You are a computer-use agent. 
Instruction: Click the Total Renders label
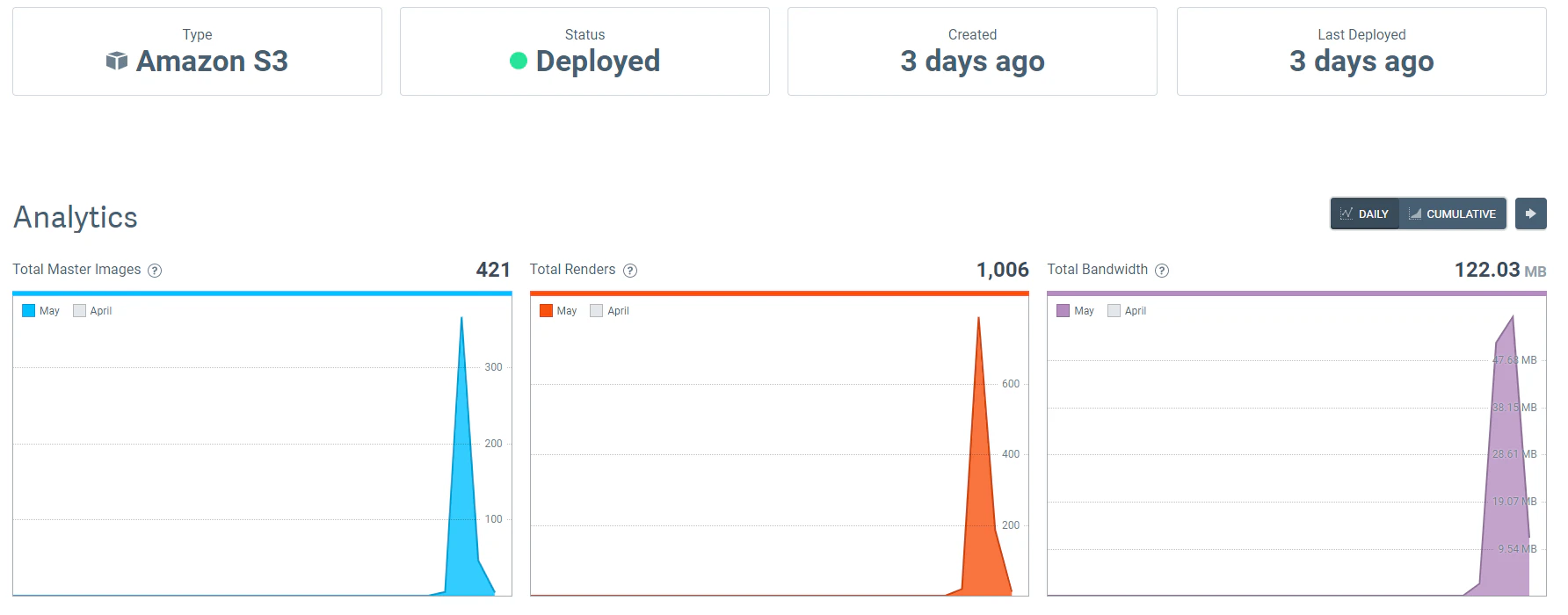point(572,270)
